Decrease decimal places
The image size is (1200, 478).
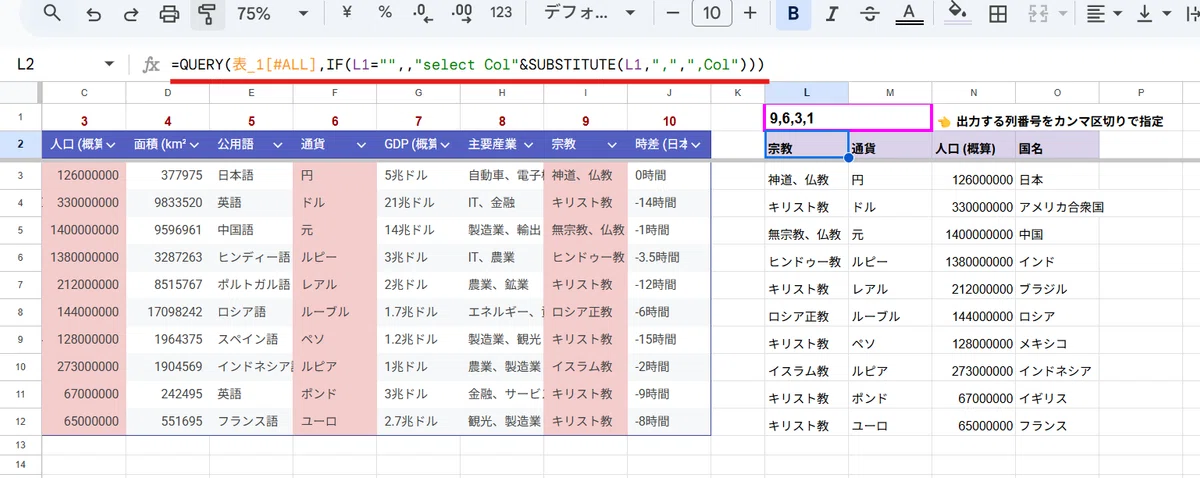(x=423, y=14)
